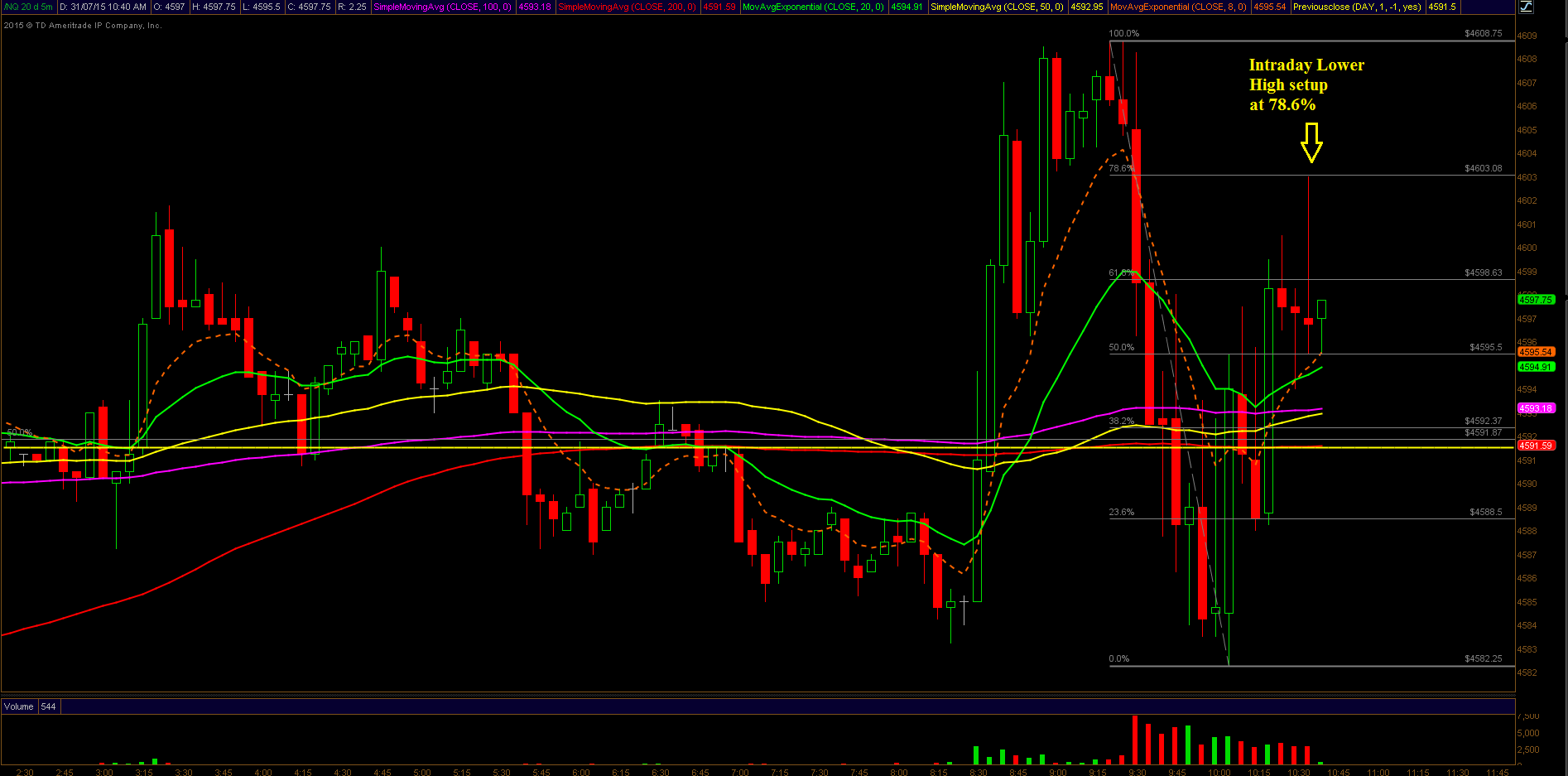Click the high price value H: 4597.75

point(215,7)
